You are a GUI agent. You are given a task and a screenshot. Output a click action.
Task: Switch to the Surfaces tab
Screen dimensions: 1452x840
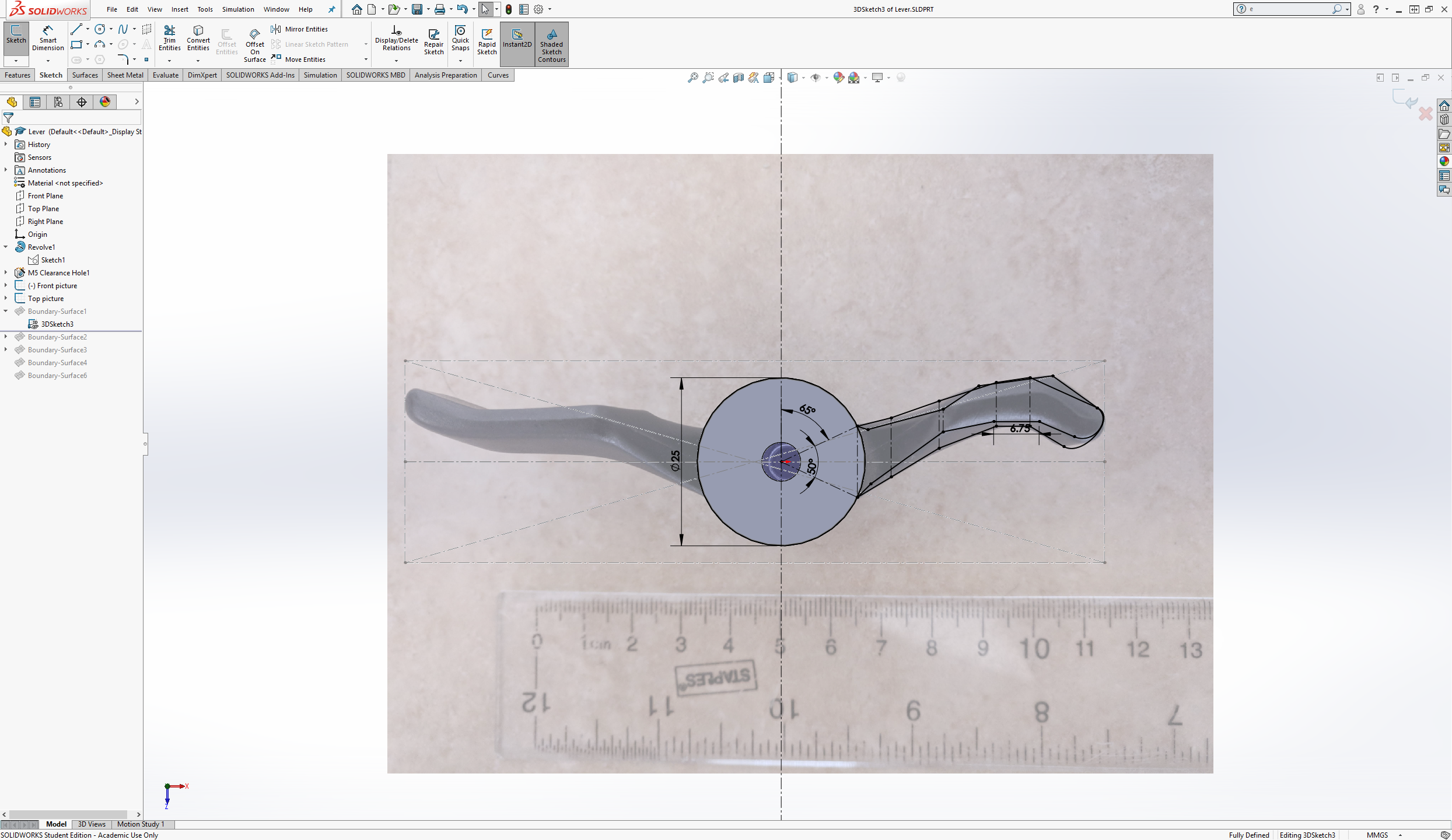[85, 75]
